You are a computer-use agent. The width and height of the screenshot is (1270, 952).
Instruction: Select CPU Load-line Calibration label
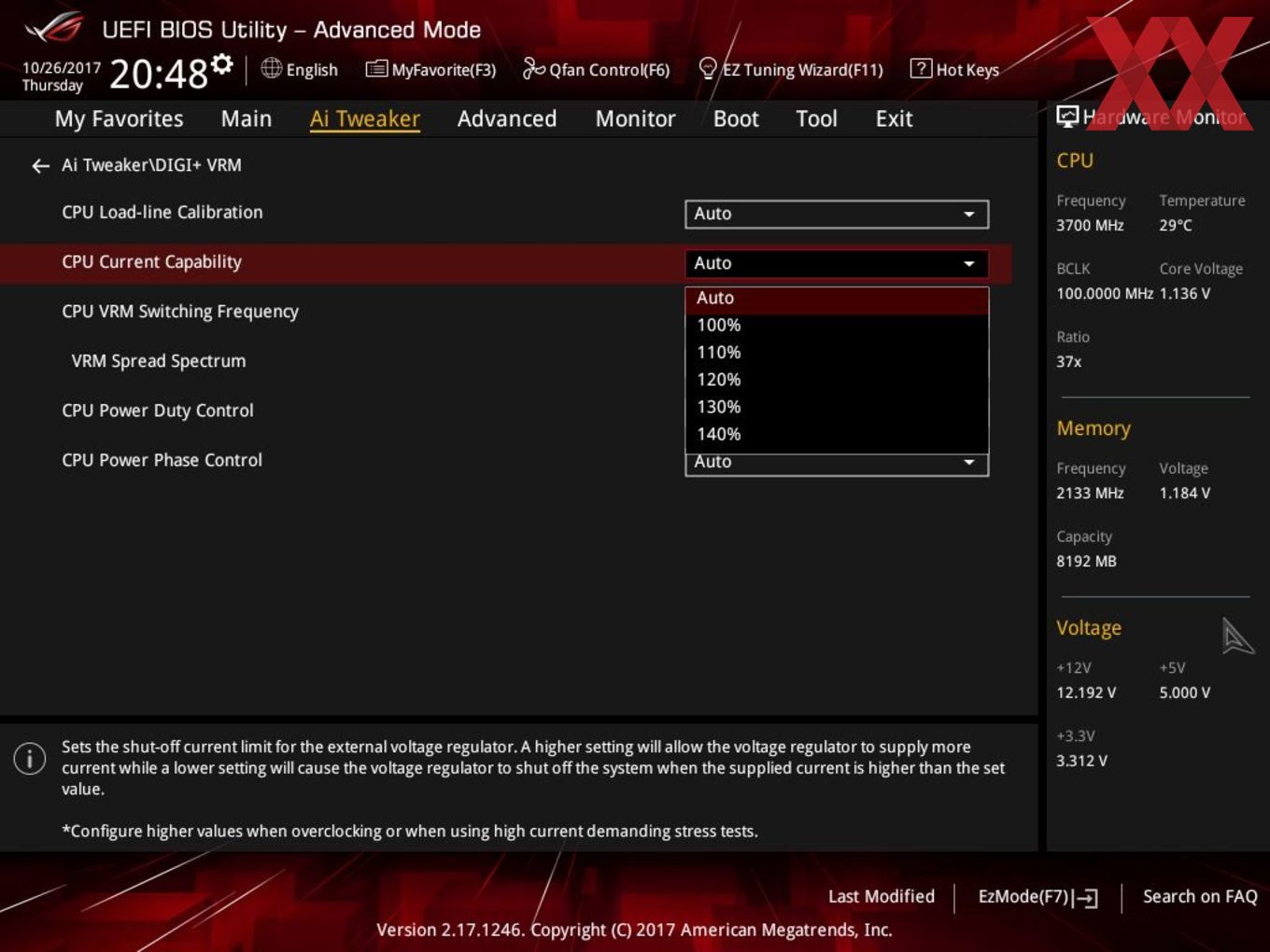[x=162, y=213]
